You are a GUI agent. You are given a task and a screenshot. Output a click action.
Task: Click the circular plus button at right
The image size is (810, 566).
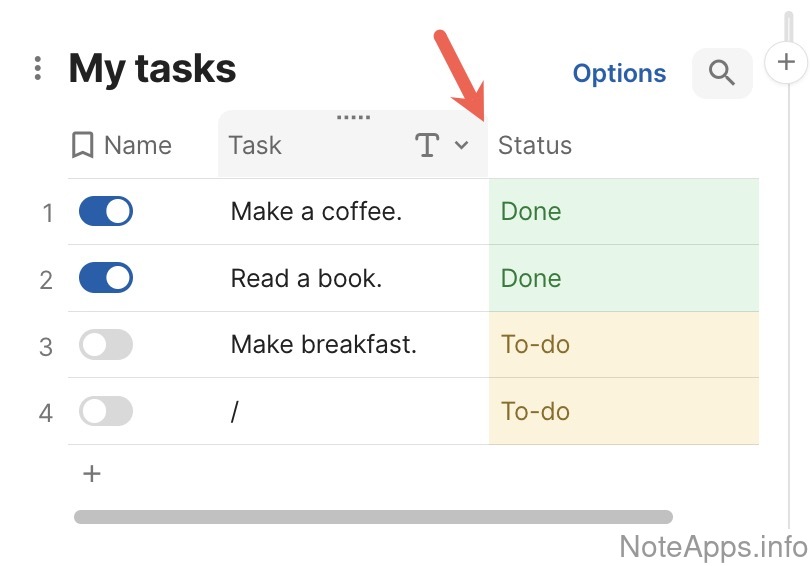(x=786, y=62)
